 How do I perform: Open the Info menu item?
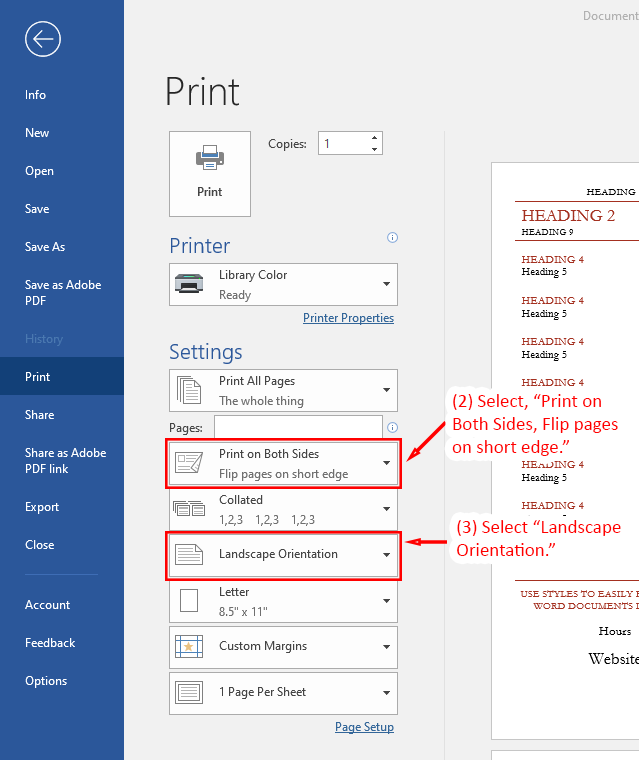(62, 95)
